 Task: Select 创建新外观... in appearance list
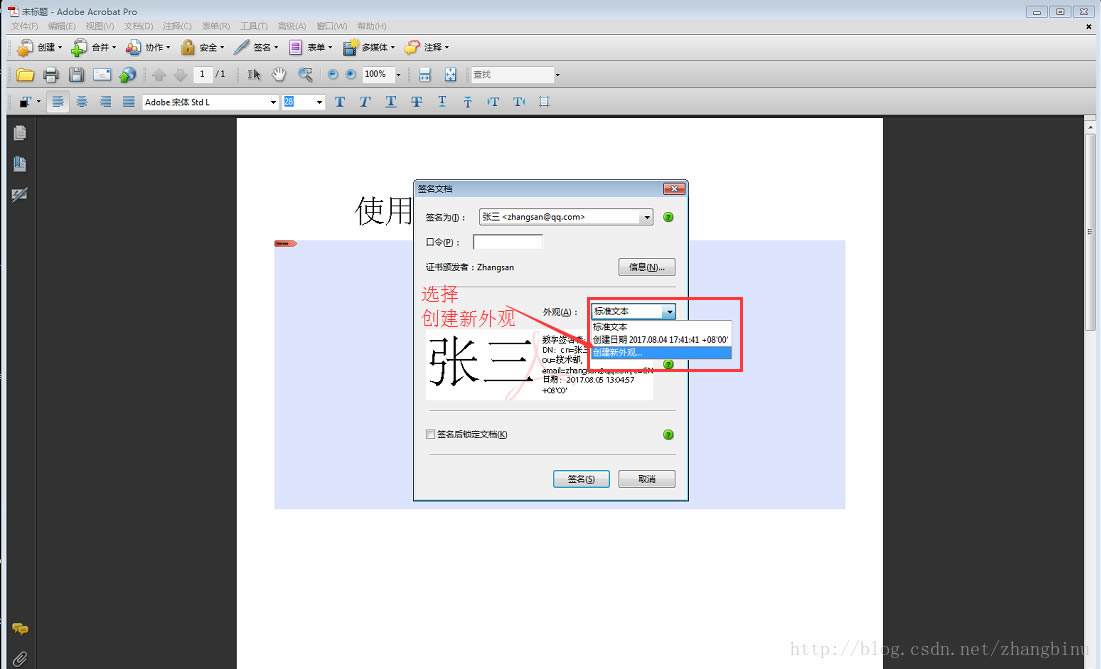(x=661, y=352)
